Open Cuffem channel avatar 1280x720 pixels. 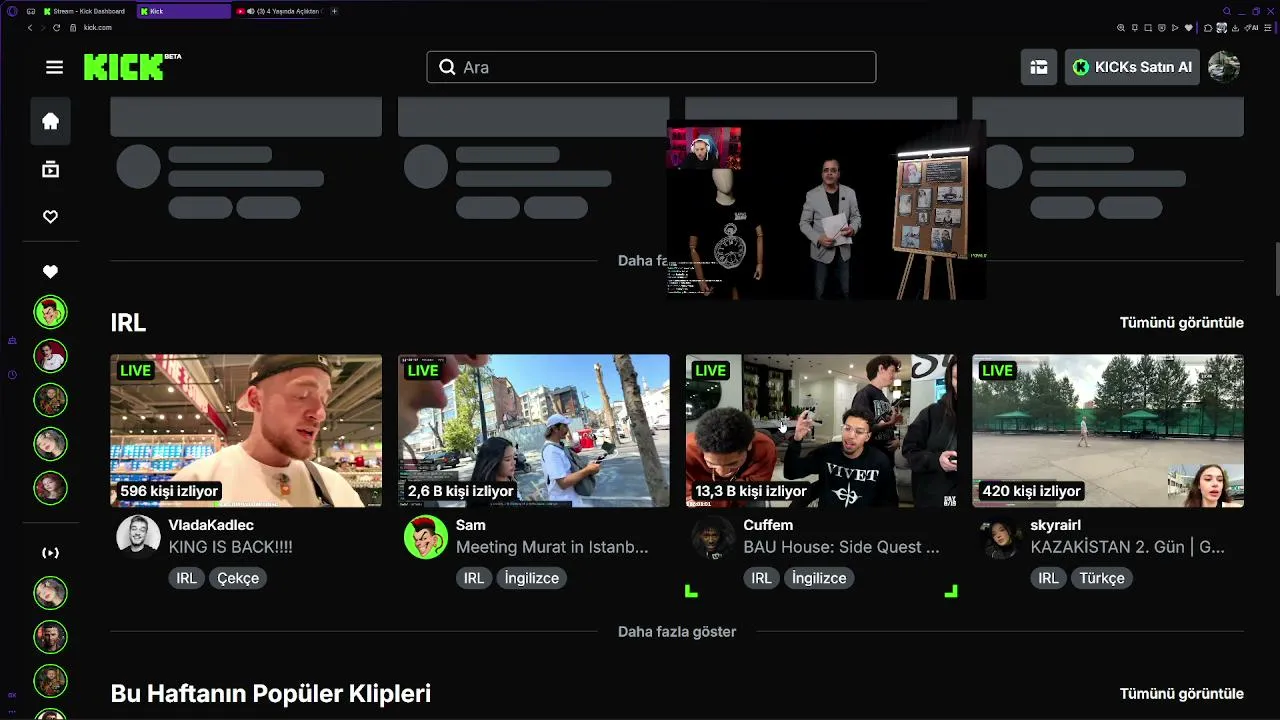[x=712, y=536]
